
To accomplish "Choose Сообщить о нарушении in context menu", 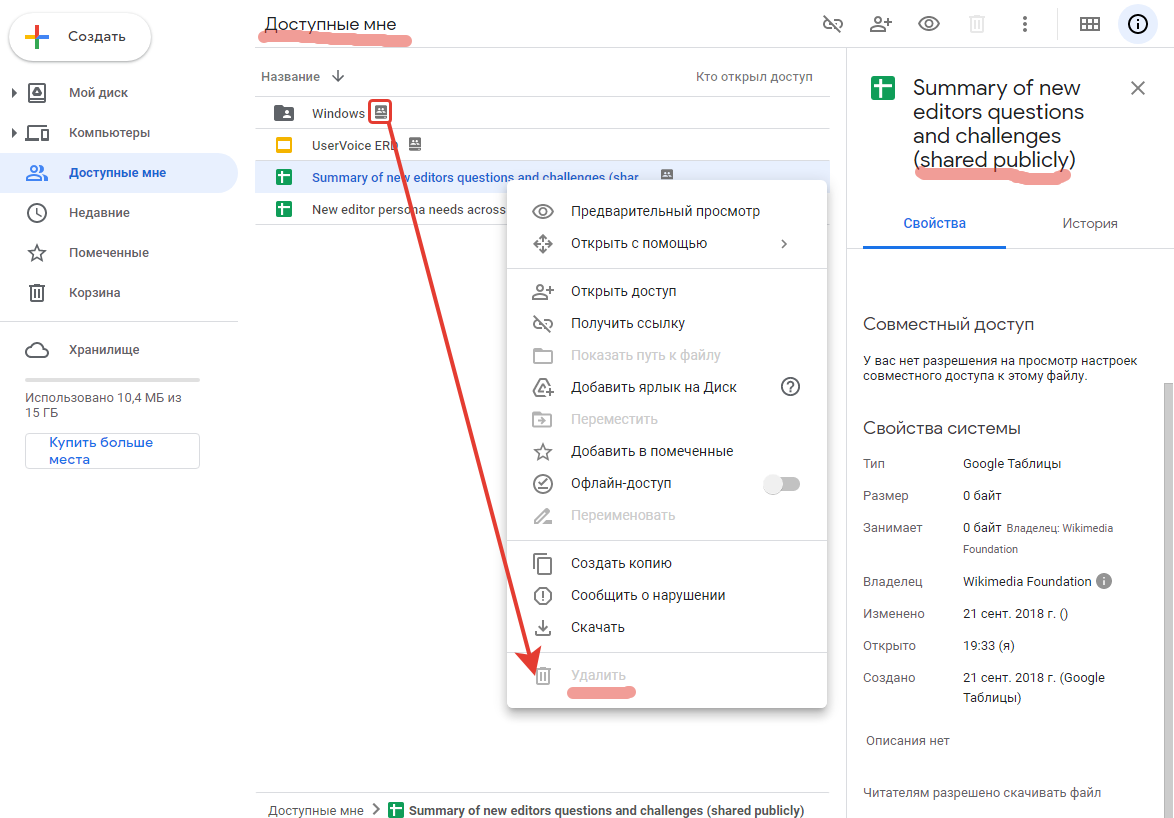I will 666,595.
